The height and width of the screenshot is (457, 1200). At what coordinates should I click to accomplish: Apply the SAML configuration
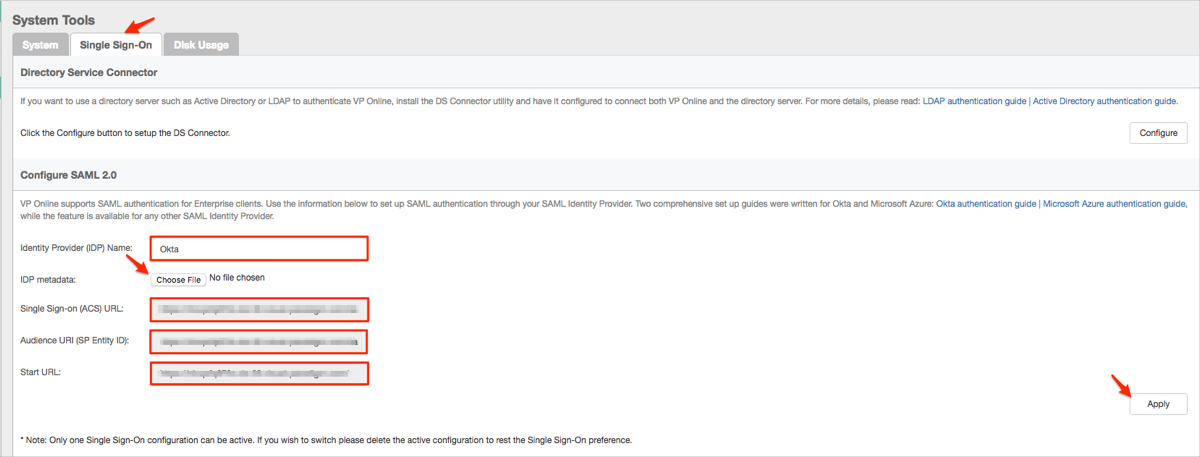1158,404
